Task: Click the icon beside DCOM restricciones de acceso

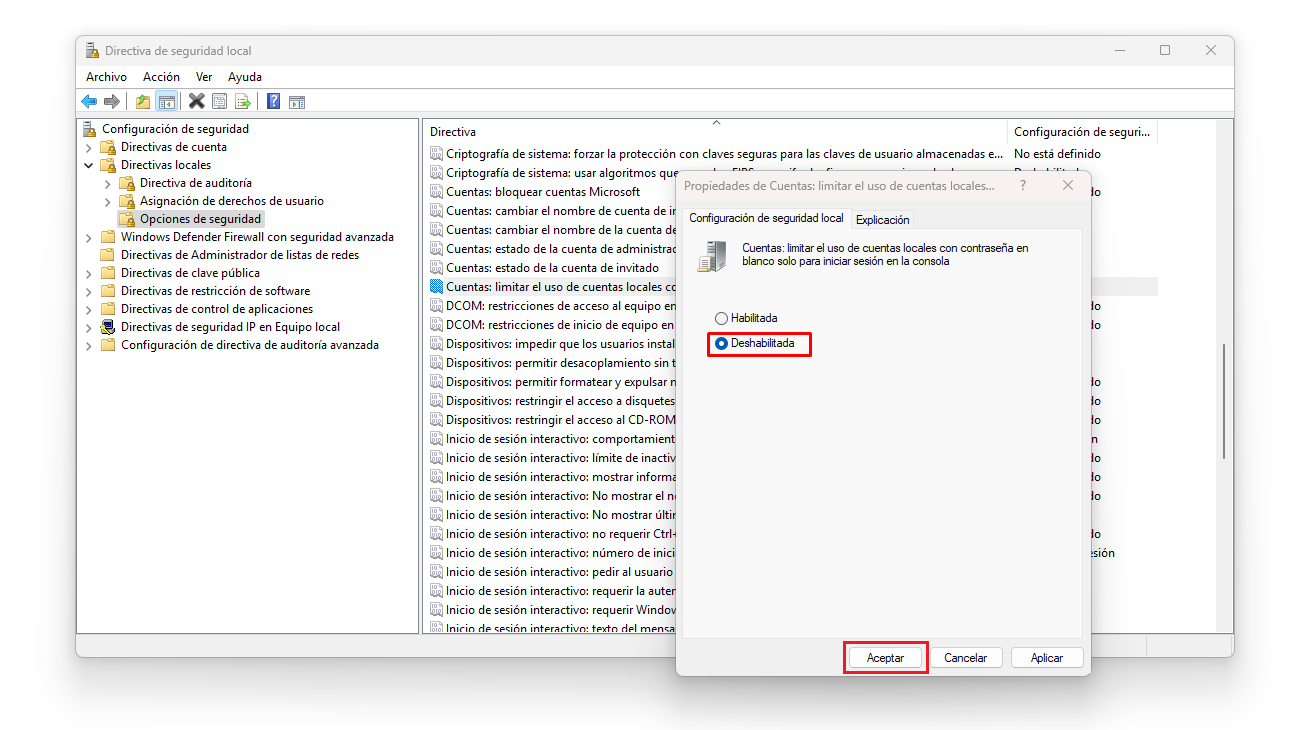Action: (x=436, y=306)
